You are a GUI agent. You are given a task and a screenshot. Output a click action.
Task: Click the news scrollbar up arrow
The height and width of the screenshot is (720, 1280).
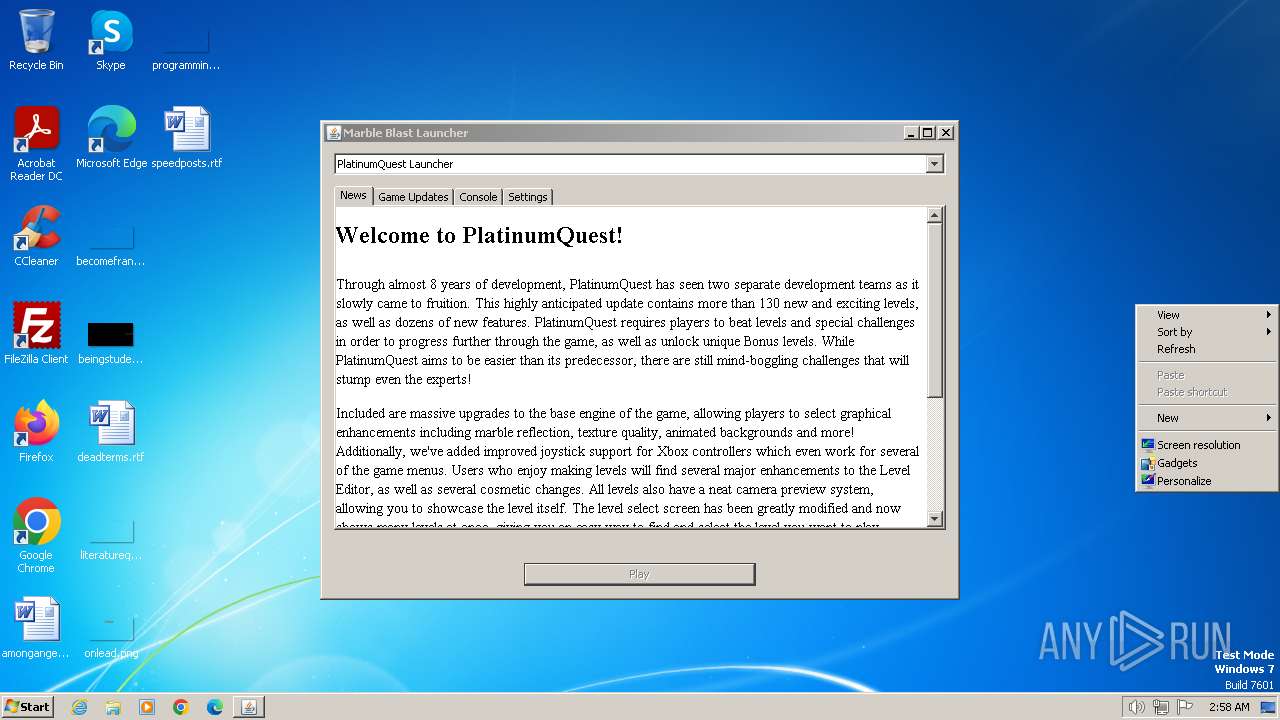tap(935, 215)
